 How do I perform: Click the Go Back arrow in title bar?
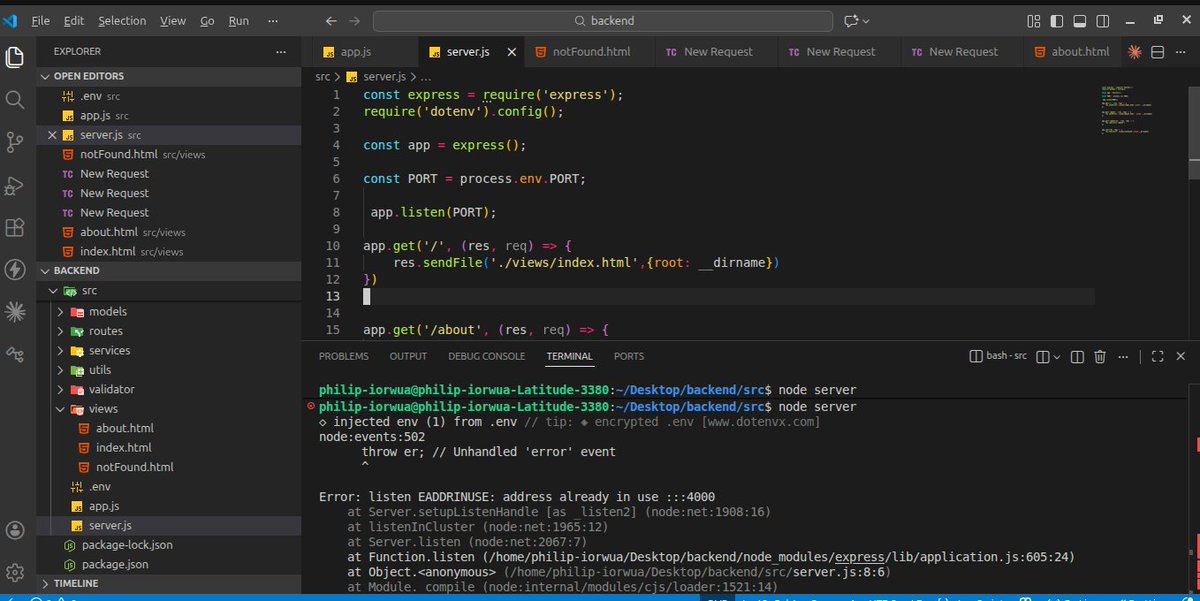[x=332, y=21]
